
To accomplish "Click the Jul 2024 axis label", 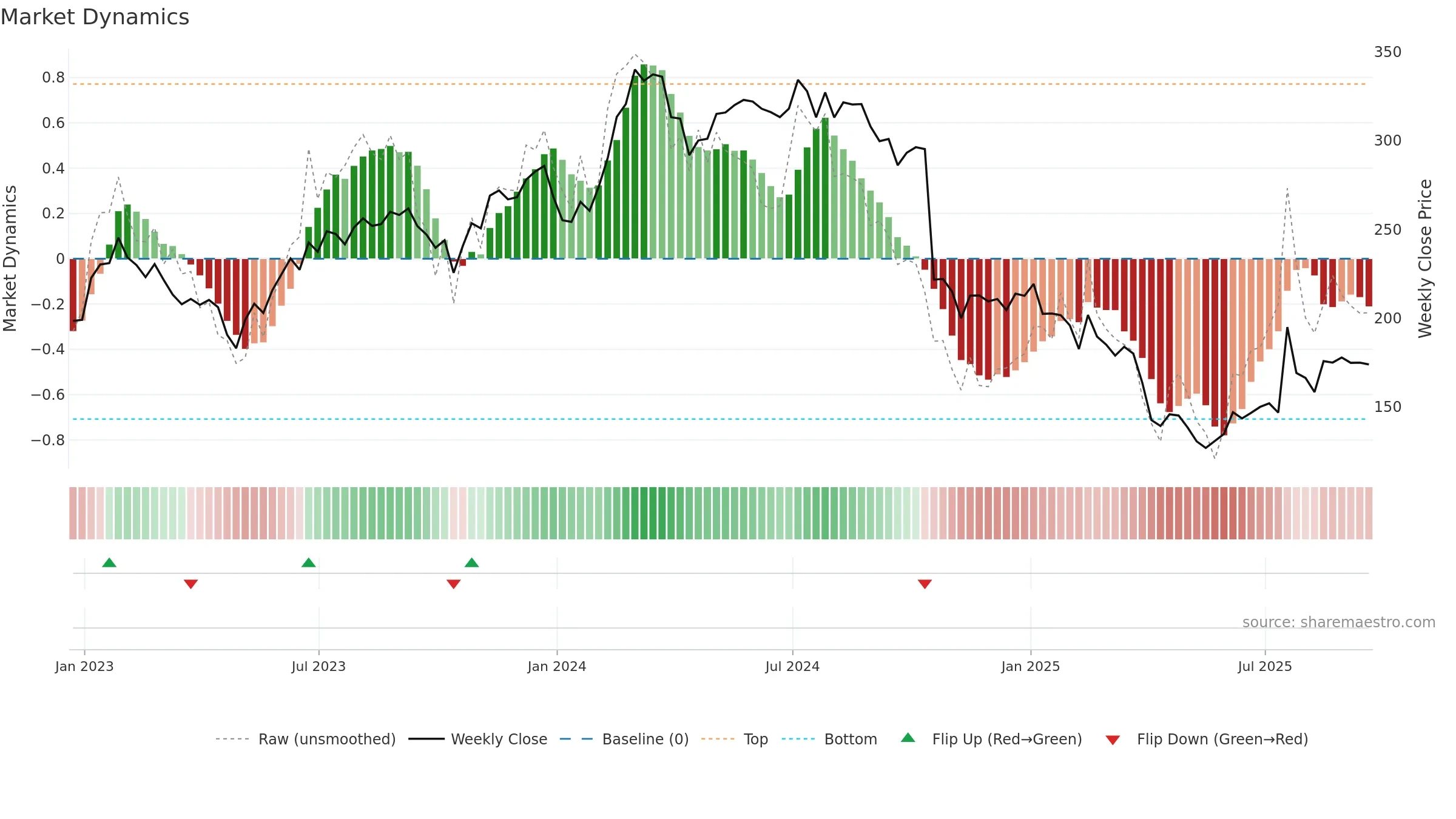I will (x=792, y=666).
